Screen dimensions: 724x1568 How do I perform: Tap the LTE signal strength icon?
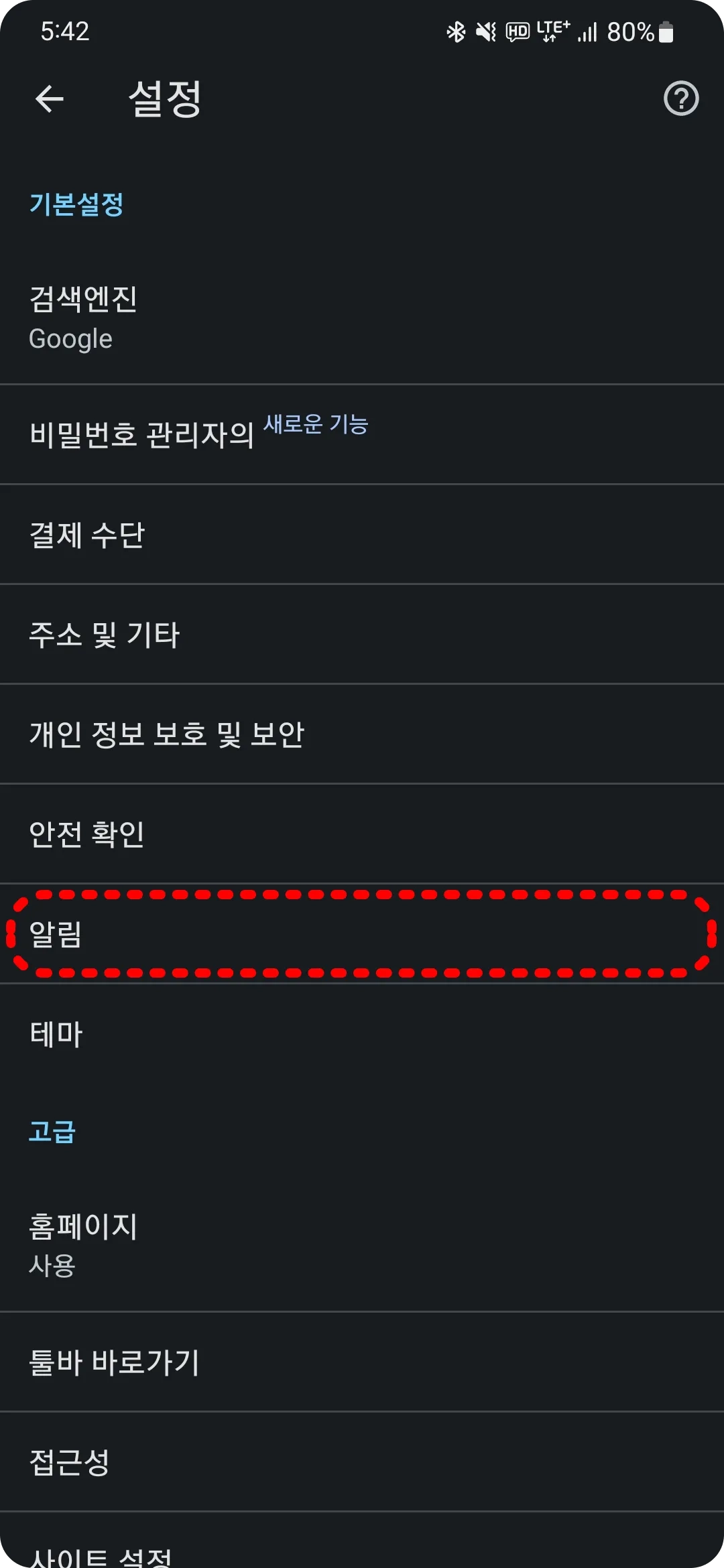[x=587, y=32]
